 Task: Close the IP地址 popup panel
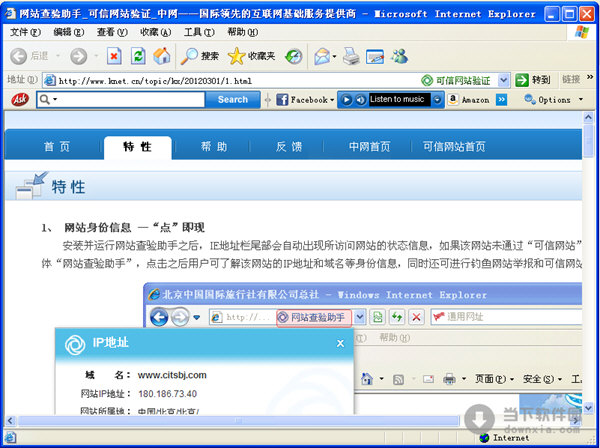[x=340, y=344]
